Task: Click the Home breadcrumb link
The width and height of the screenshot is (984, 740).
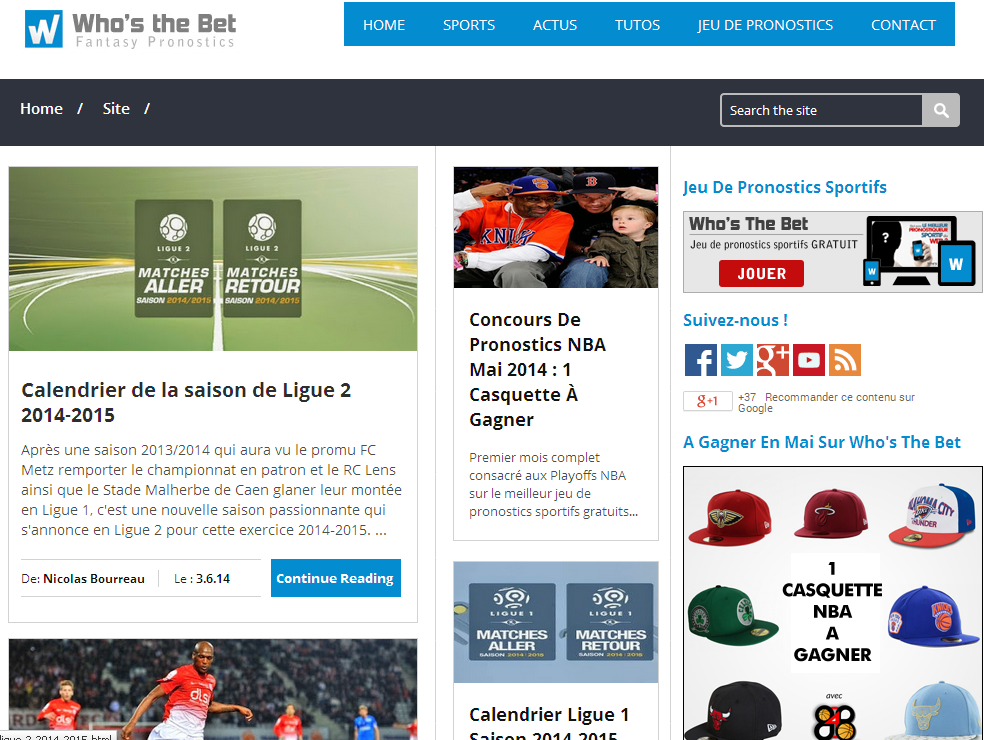Action: (x=41, y=109)
